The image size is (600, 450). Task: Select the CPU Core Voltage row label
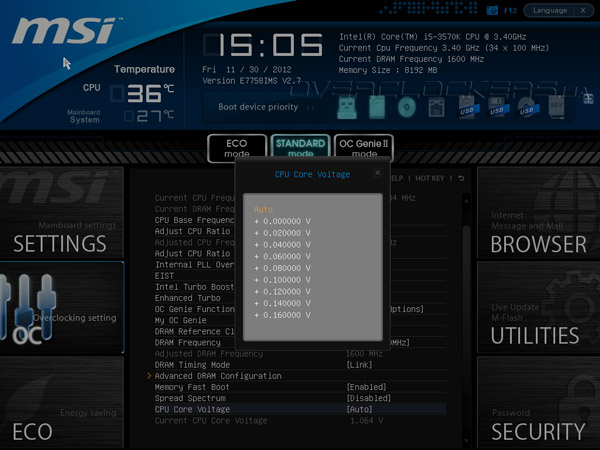192,409
